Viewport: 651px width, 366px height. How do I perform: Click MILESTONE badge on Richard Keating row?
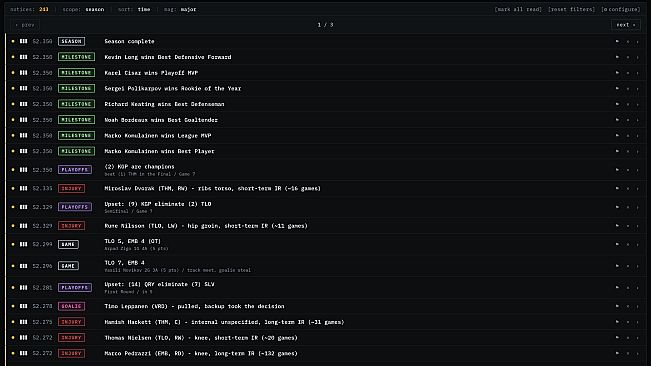click(76, 104)
